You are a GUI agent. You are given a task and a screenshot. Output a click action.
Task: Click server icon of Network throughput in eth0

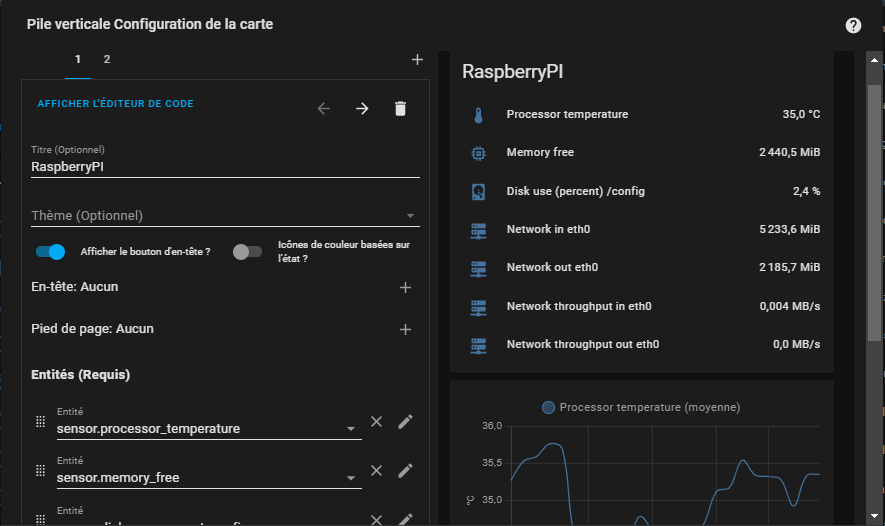tap(478, 307)
